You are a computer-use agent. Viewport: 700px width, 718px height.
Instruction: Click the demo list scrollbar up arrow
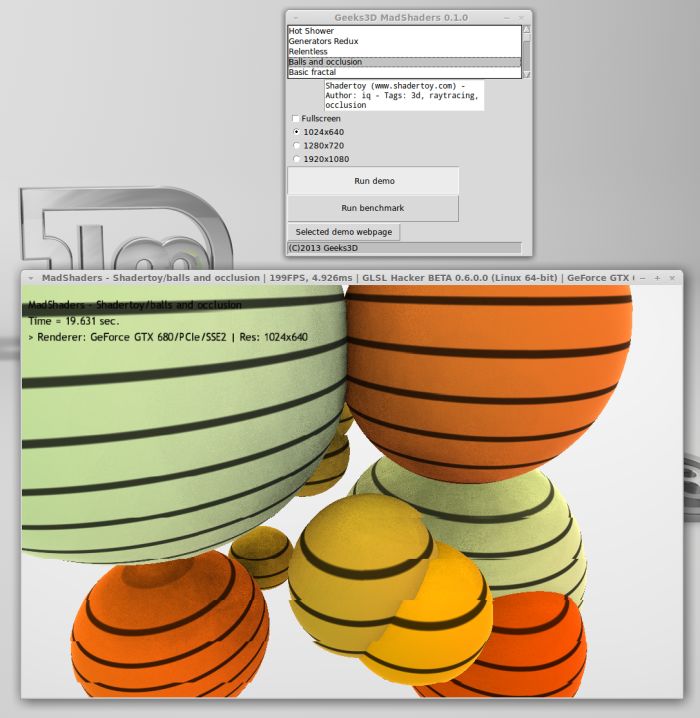coord(526,29)
